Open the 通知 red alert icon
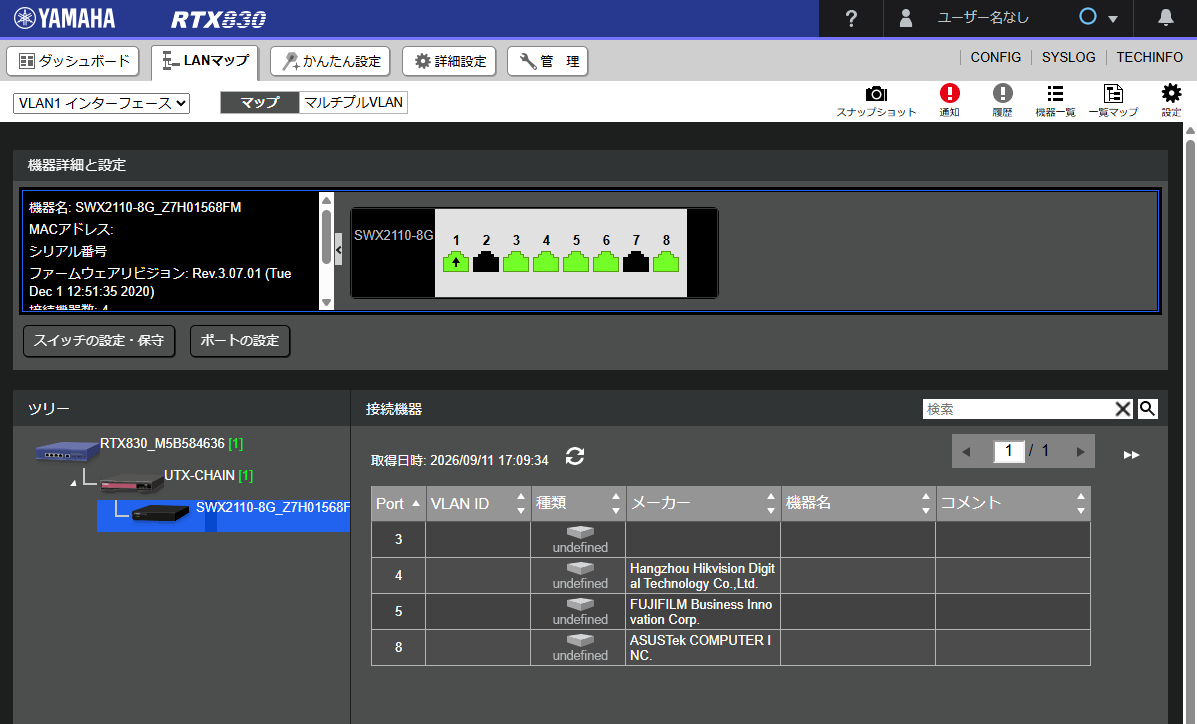This screenshot has width=1197, height=724. tap(949, 101)
